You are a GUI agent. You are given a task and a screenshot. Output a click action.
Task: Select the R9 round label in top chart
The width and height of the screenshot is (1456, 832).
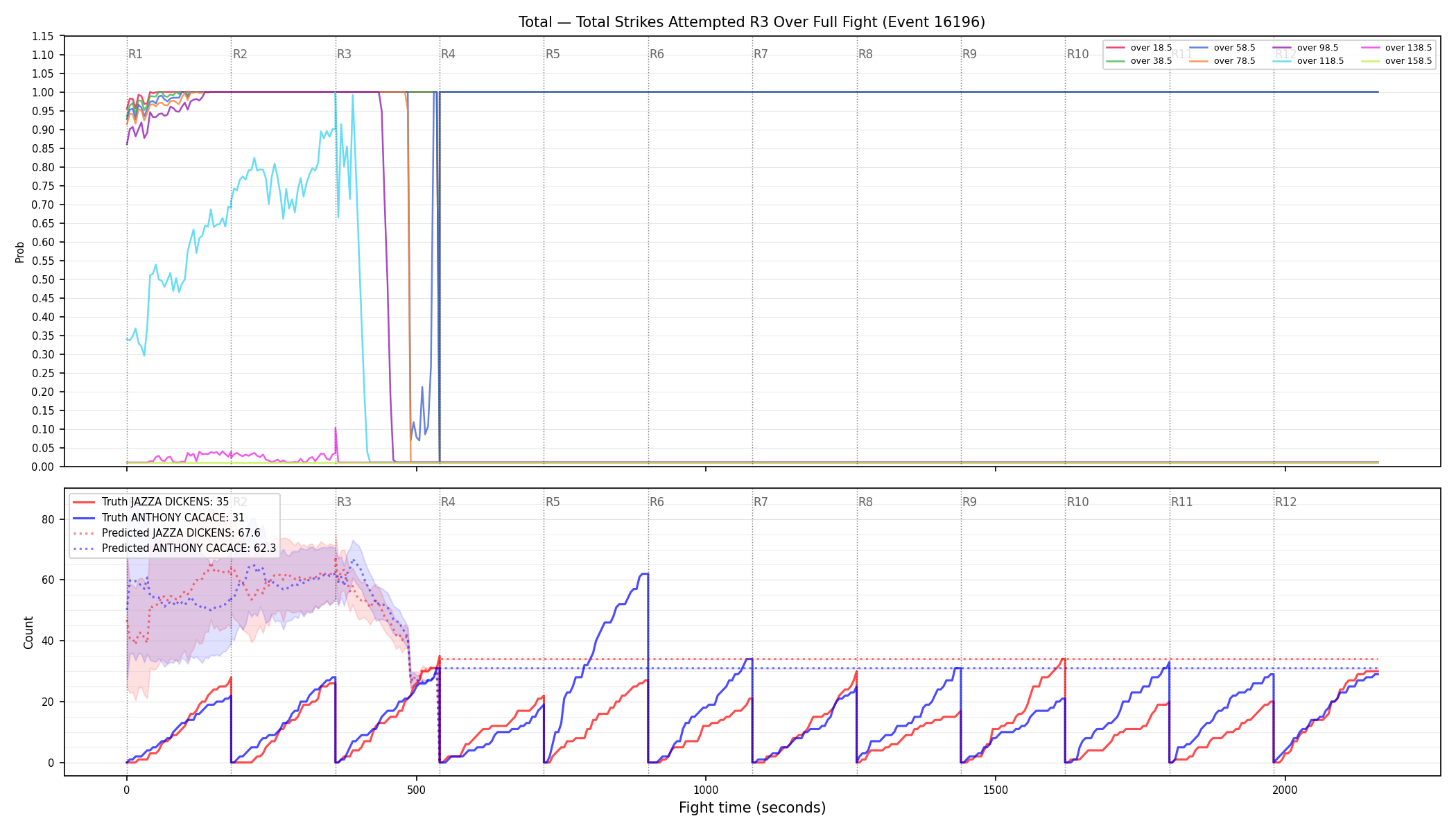[969, 54]
